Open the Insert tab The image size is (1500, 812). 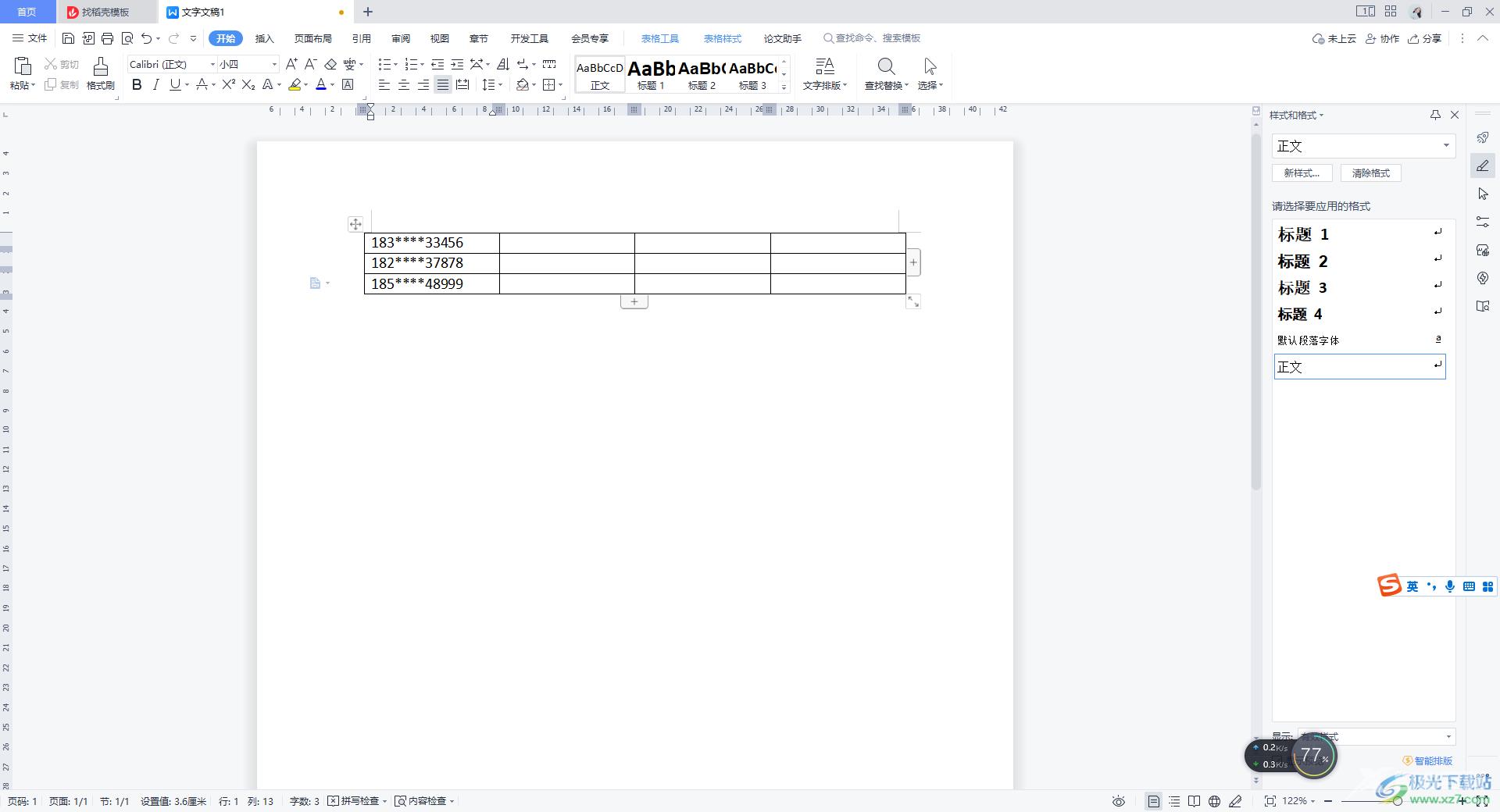coord(265,38)
